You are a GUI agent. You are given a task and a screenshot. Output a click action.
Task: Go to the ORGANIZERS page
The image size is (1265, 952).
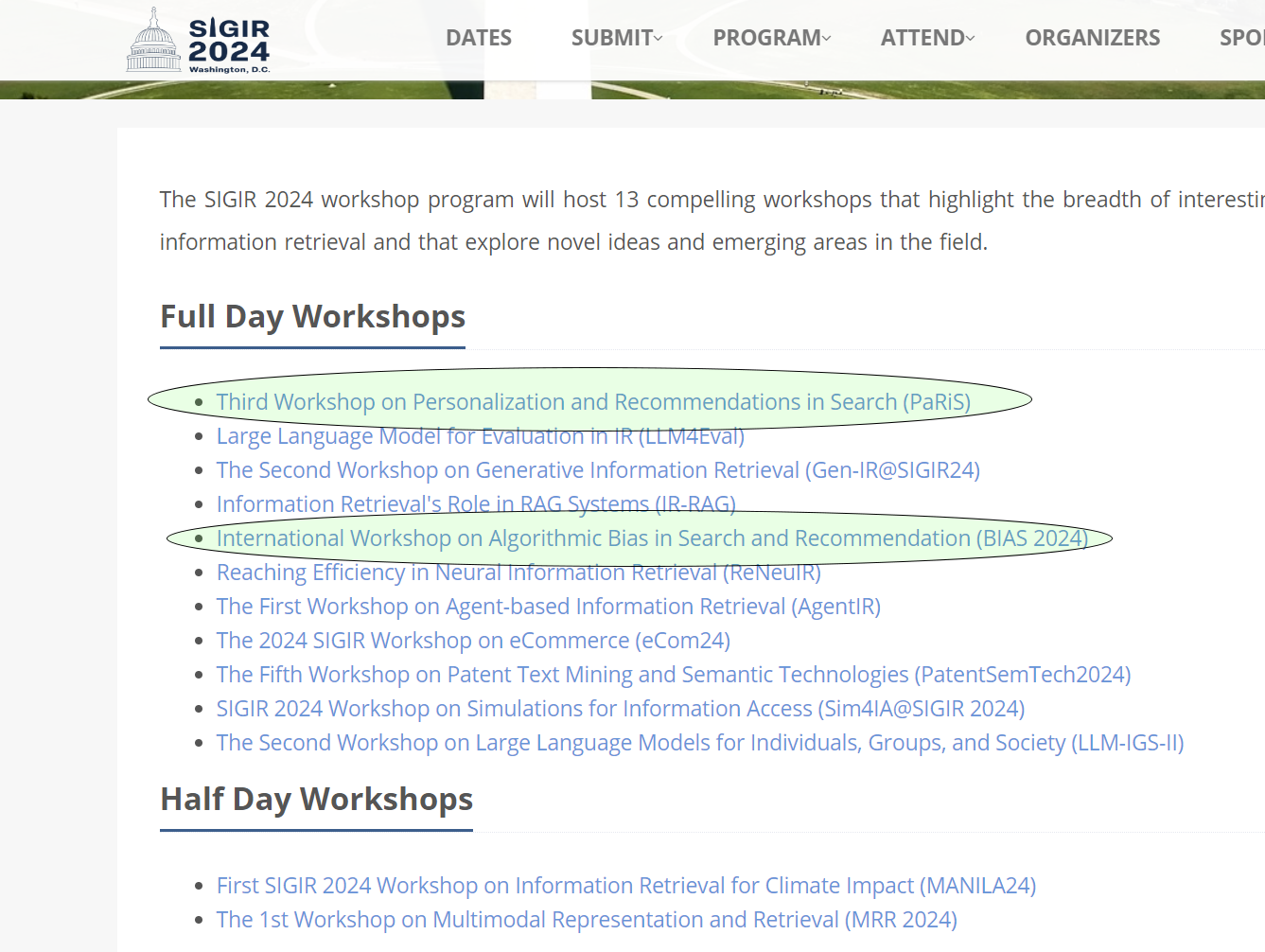coord(1093,38)
